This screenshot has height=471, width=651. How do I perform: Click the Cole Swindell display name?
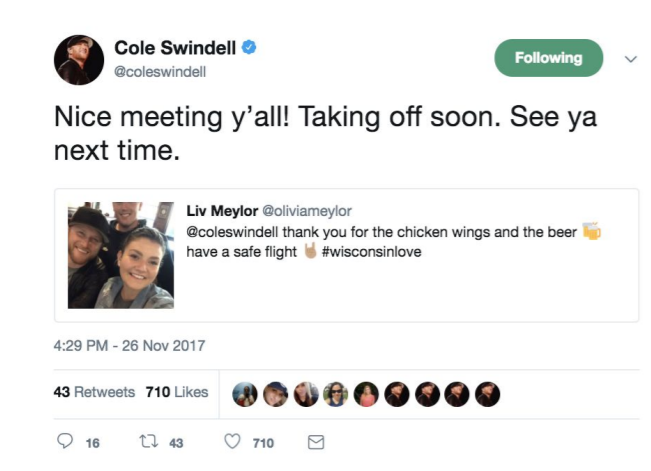pos(175,48)
